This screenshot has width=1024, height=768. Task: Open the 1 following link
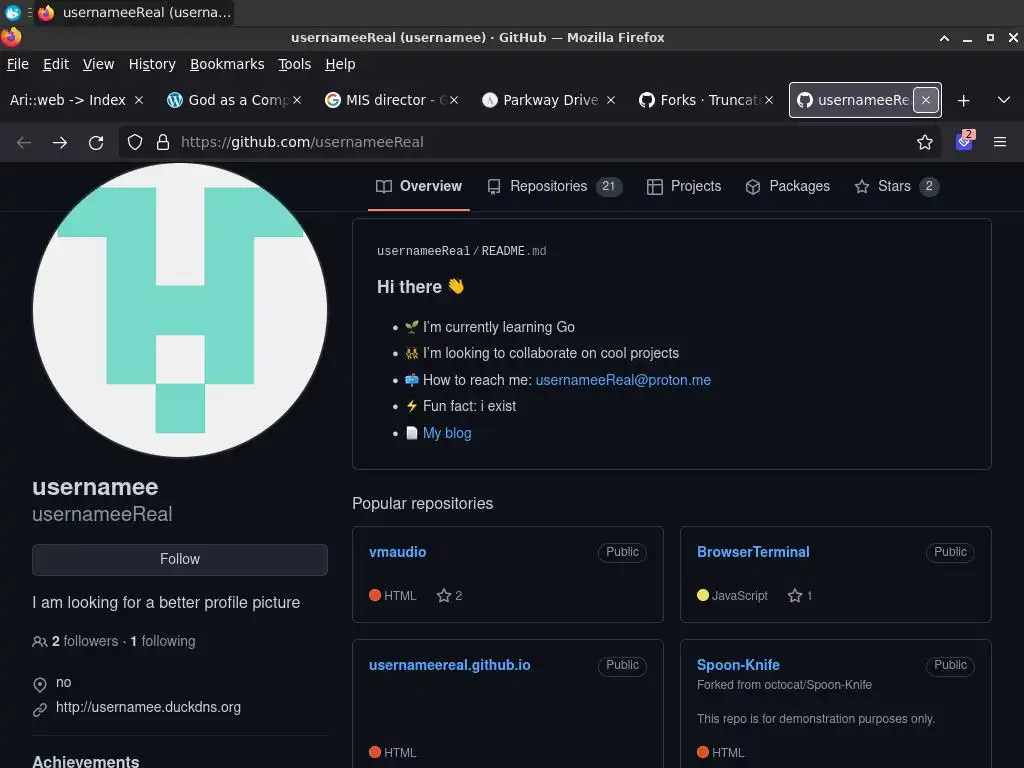click(163, 641)
